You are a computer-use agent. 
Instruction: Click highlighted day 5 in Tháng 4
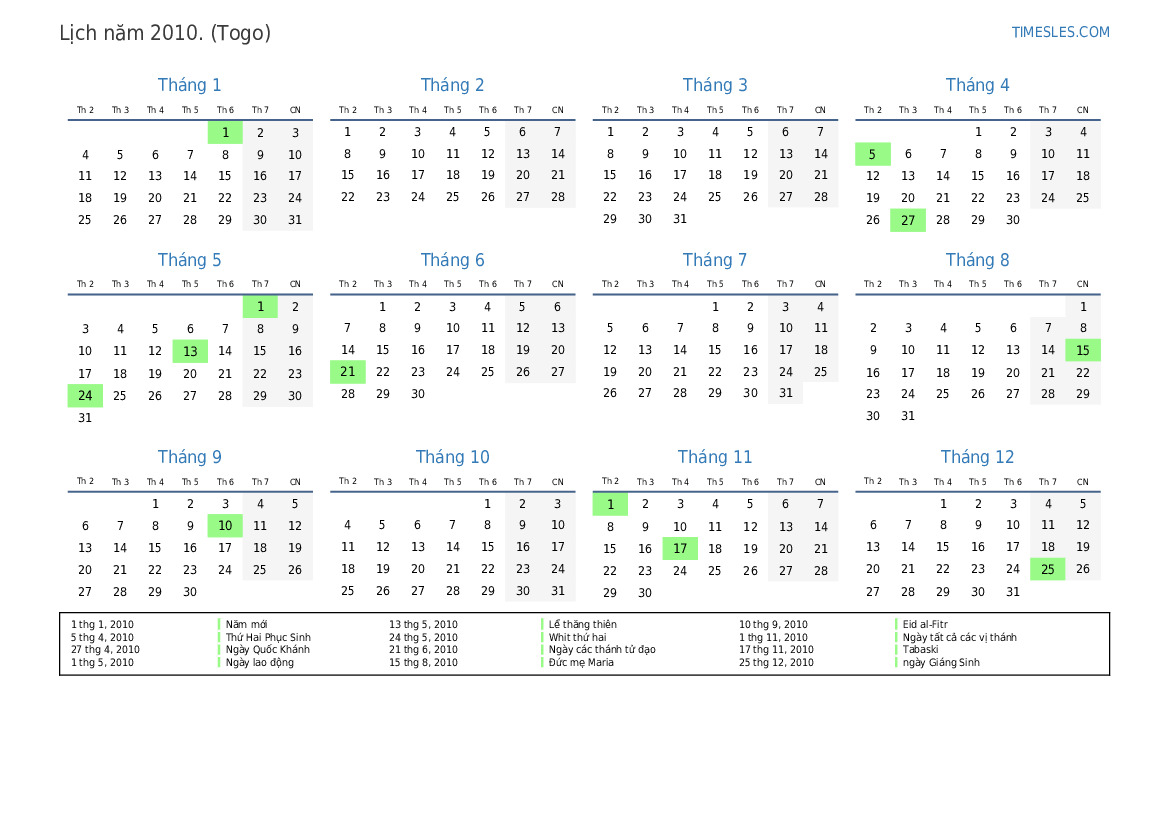872,154
